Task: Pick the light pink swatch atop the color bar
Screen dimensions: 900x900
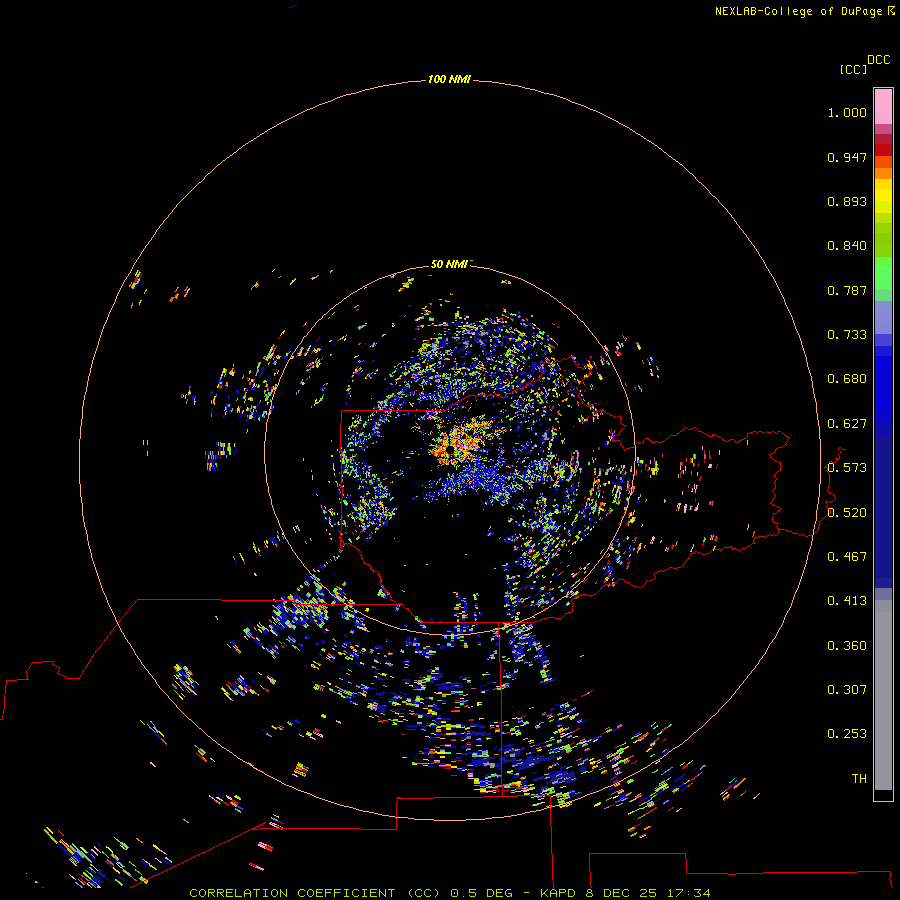Action: [x=883, y=107]
